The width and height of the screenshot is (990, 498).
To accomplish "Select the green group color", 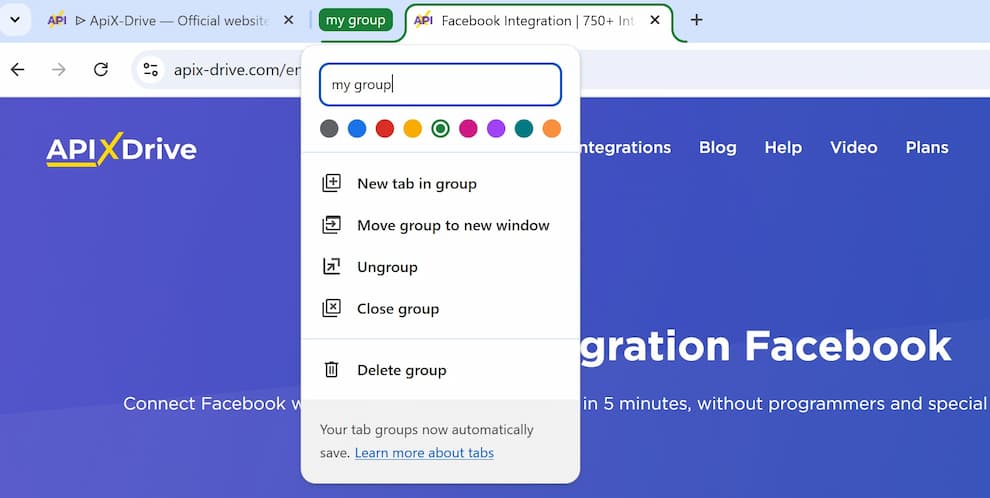I will point(440,129).
